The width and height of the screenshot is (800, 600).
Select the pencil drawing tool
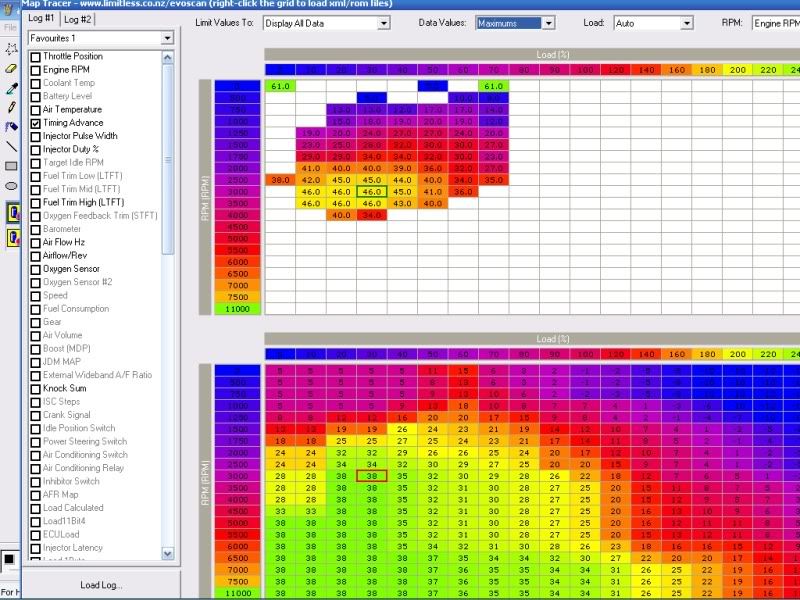click(11, 107)
